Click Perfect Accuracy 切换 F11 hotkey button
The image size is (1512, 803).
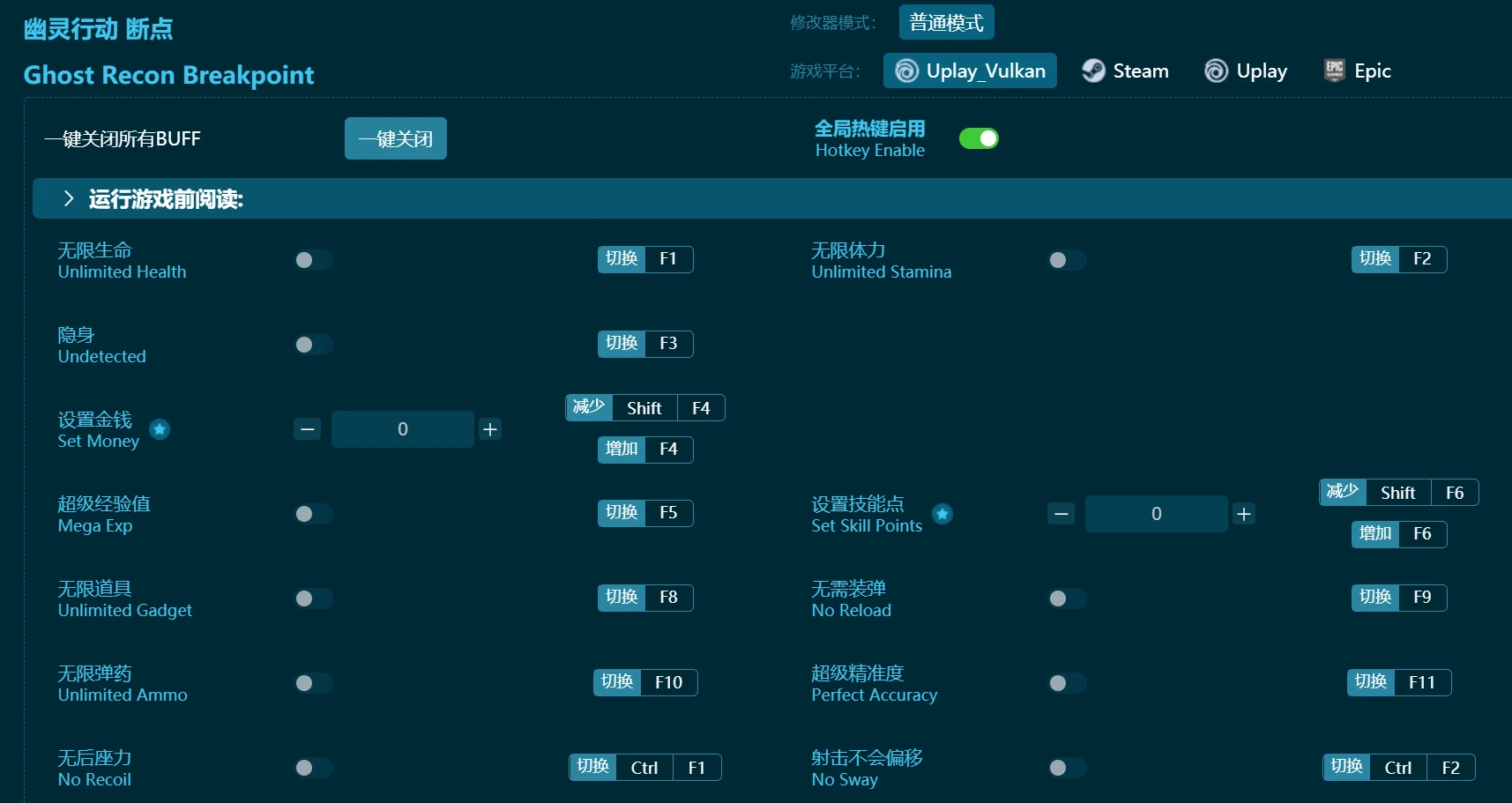(x=1399, y=682)
